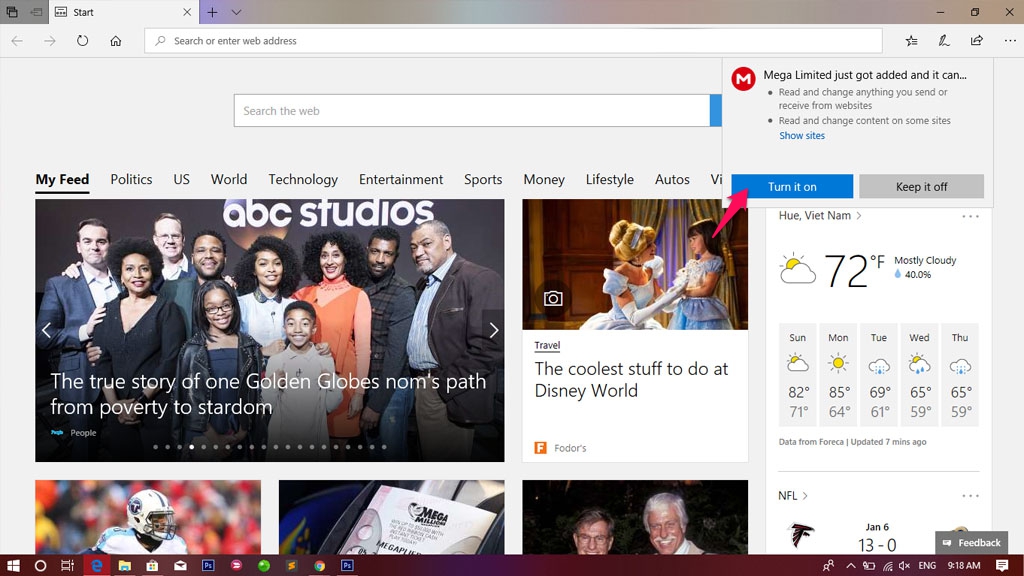
Task: Switch to the Money tab
Action: click(543, 179)
